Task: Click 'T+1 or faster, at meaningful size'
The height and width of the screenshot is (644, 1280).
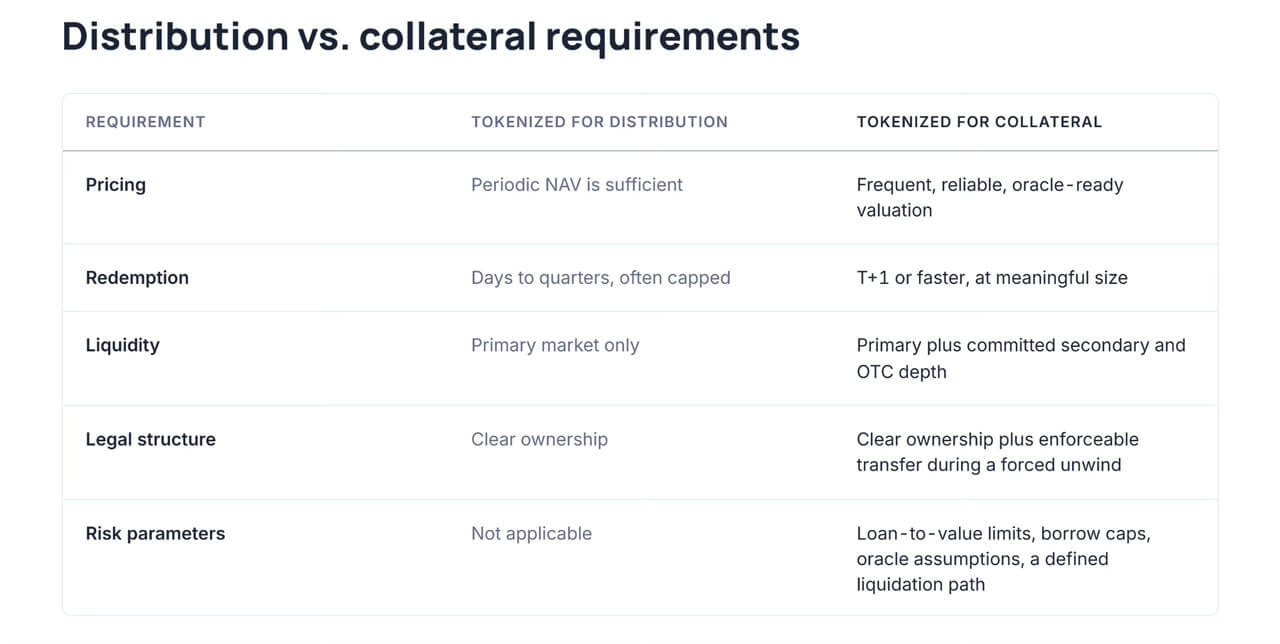Action: (x=992, y=278)
